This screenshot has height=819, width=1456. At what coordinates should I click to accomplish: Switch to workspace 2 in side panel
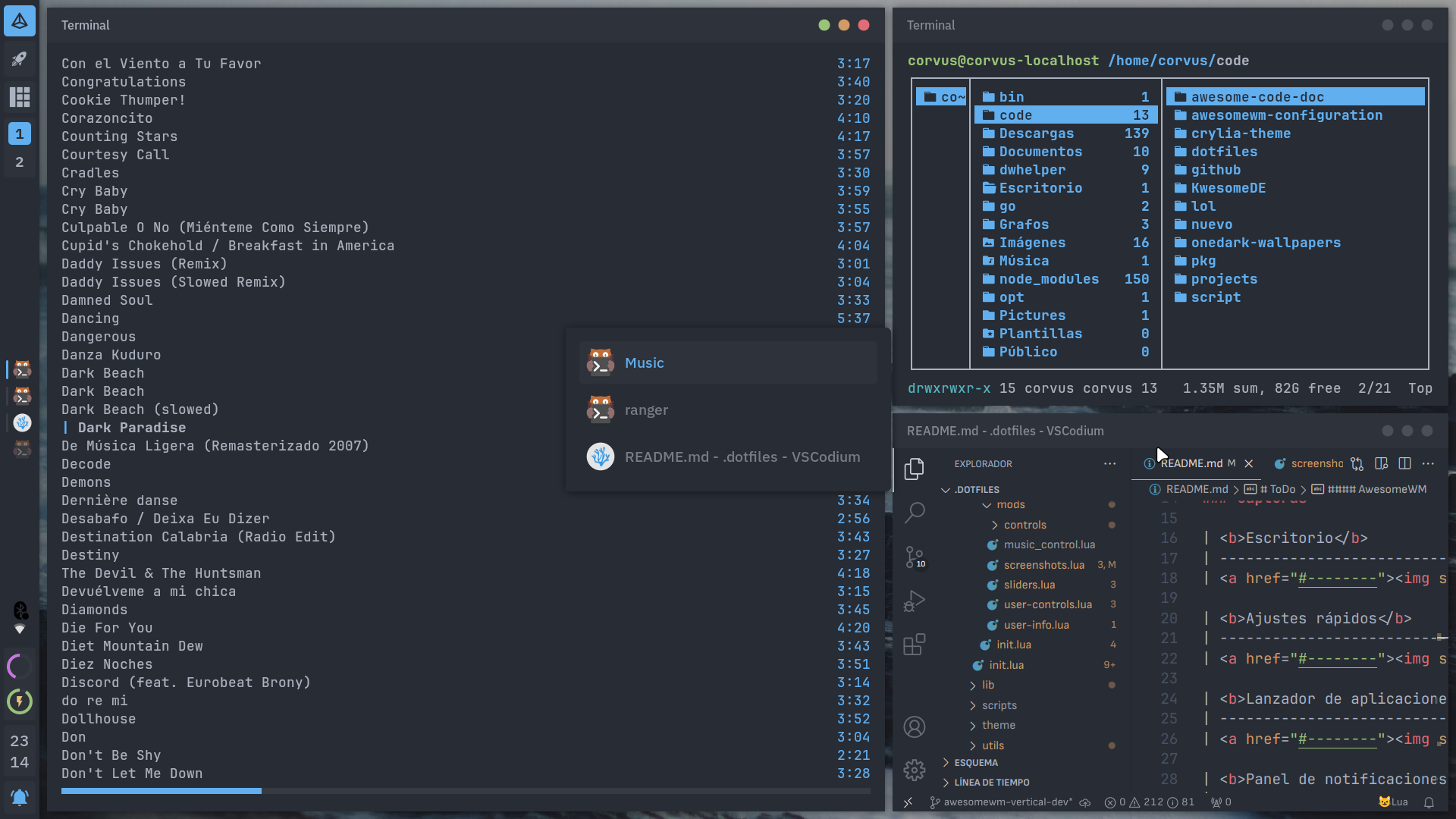(x=20, y=162)
